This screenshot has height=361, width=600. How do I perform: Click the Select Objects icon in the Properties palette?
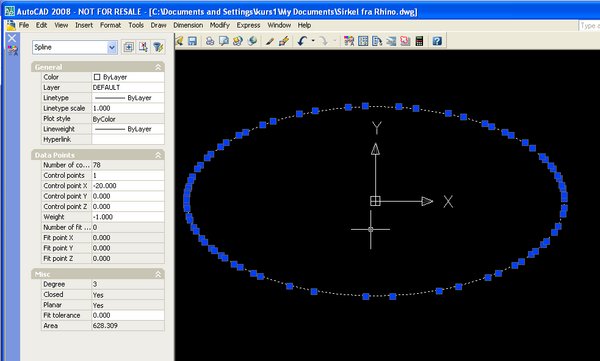click(x=143, y=47)
